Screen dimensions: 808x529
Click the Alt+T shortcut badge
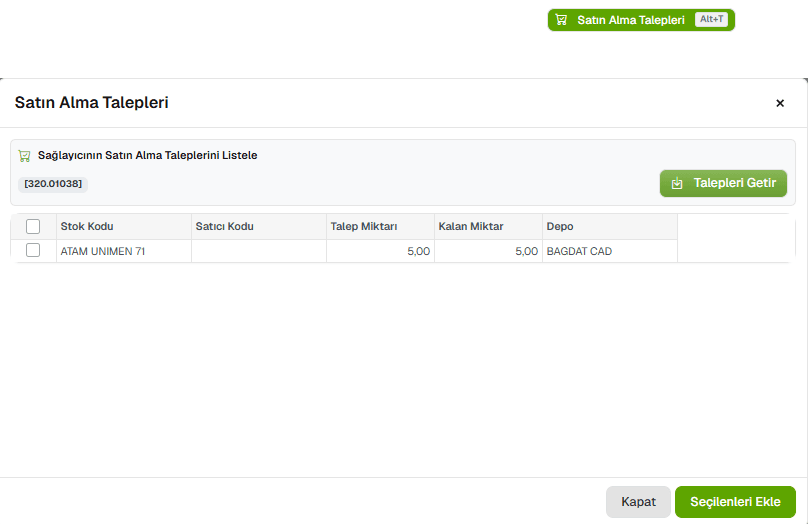point(711,20)
